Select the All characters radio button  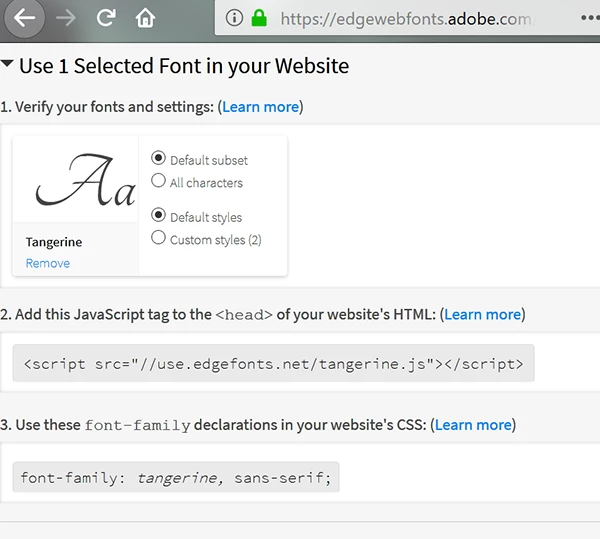tap(158, 181)
